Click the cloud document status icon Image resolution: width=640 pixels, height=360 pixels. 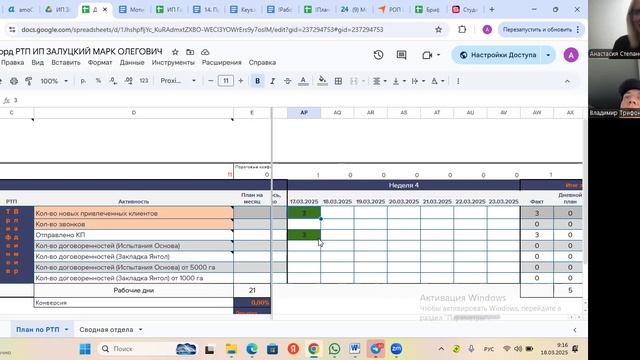point(205,52)
